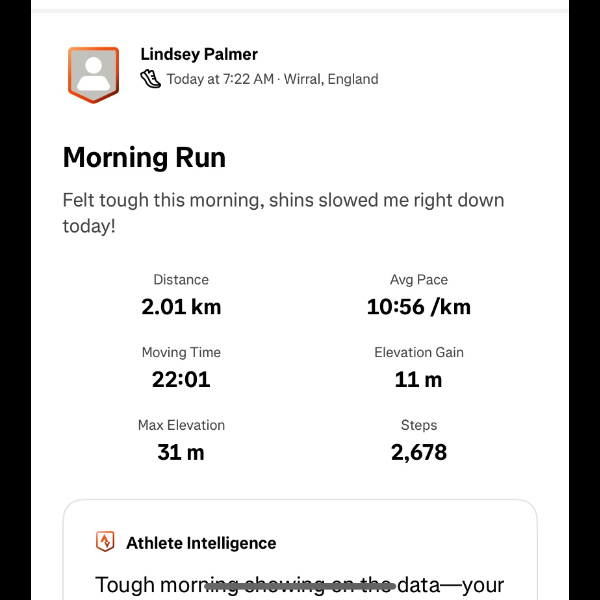Open the Athlete Intelligence heading
Viewport: 600px width, 600px height.
201,543
